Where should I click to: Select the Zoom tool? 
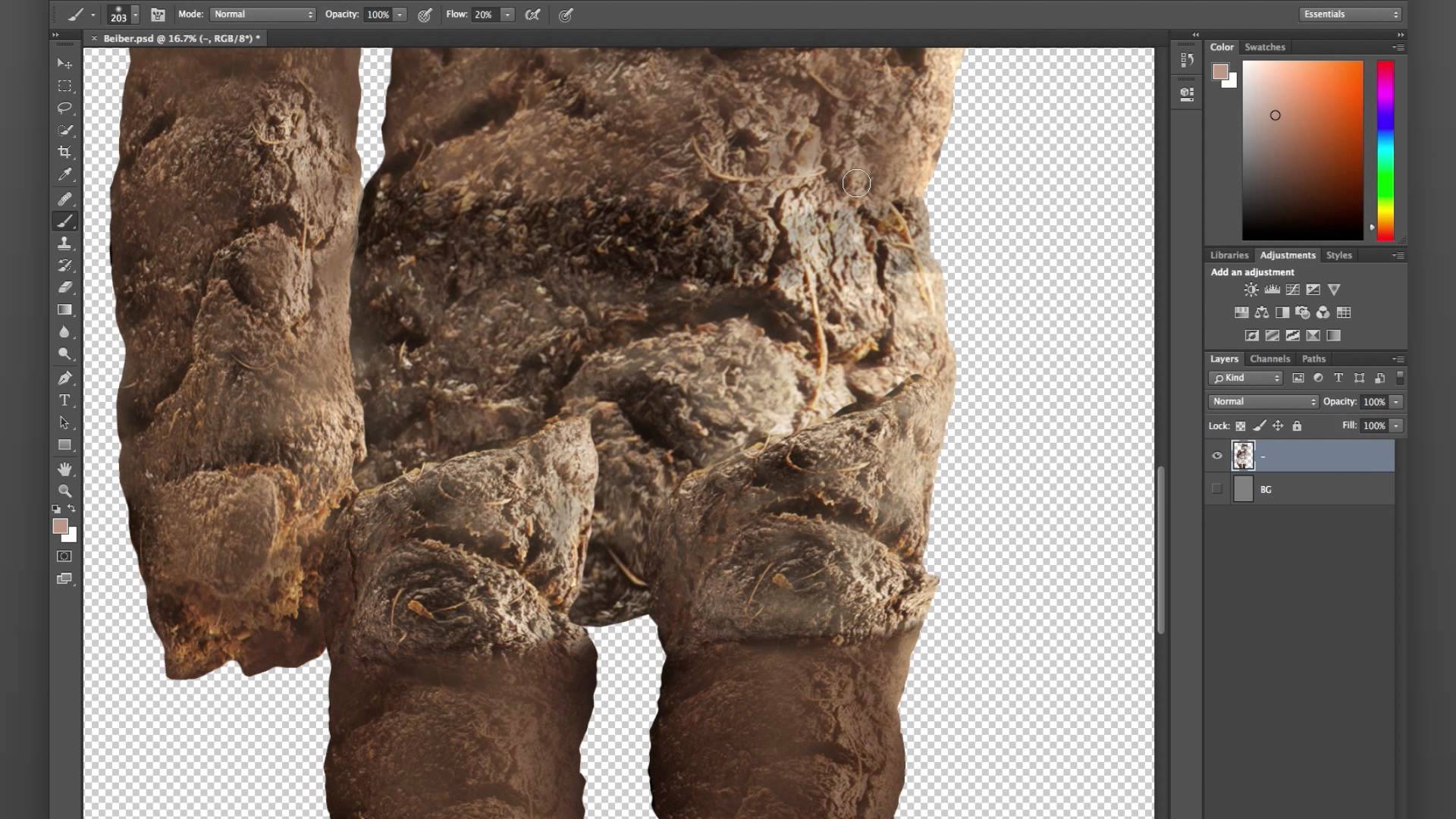pos(64,491)
